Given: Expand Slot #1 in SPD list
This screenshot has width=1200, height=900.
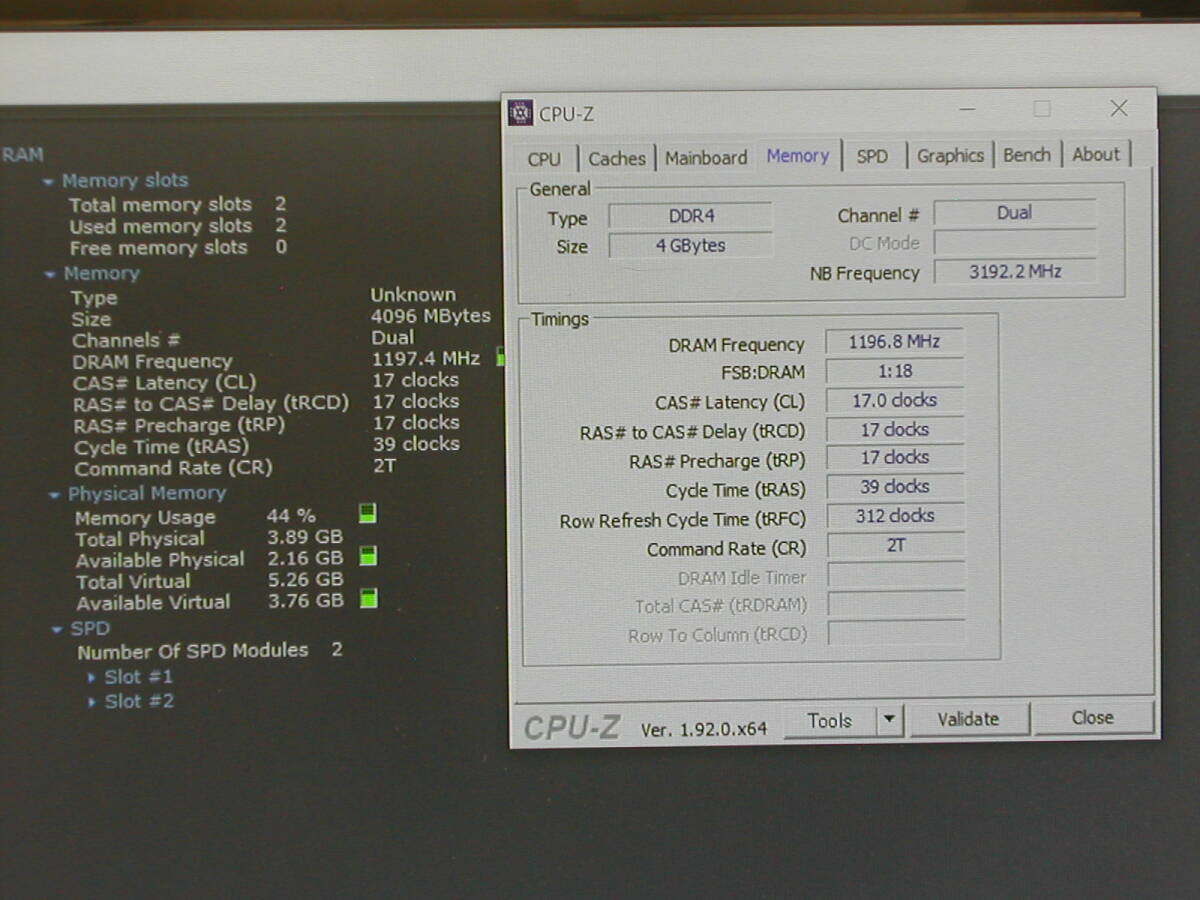Looking at the screenshot, I should [92, 678].
